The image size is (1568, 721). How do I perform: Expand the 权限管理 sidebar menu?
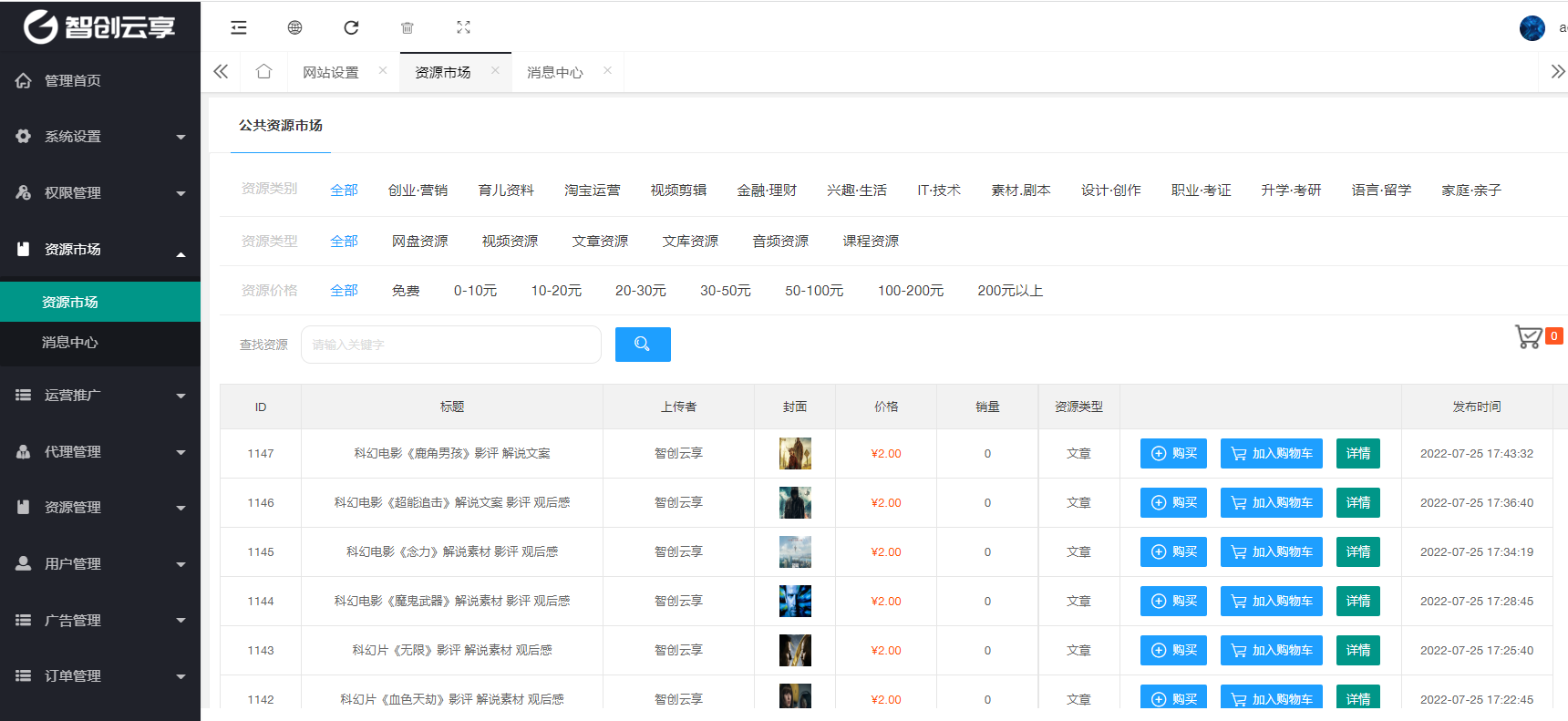[x=100, y=193]
